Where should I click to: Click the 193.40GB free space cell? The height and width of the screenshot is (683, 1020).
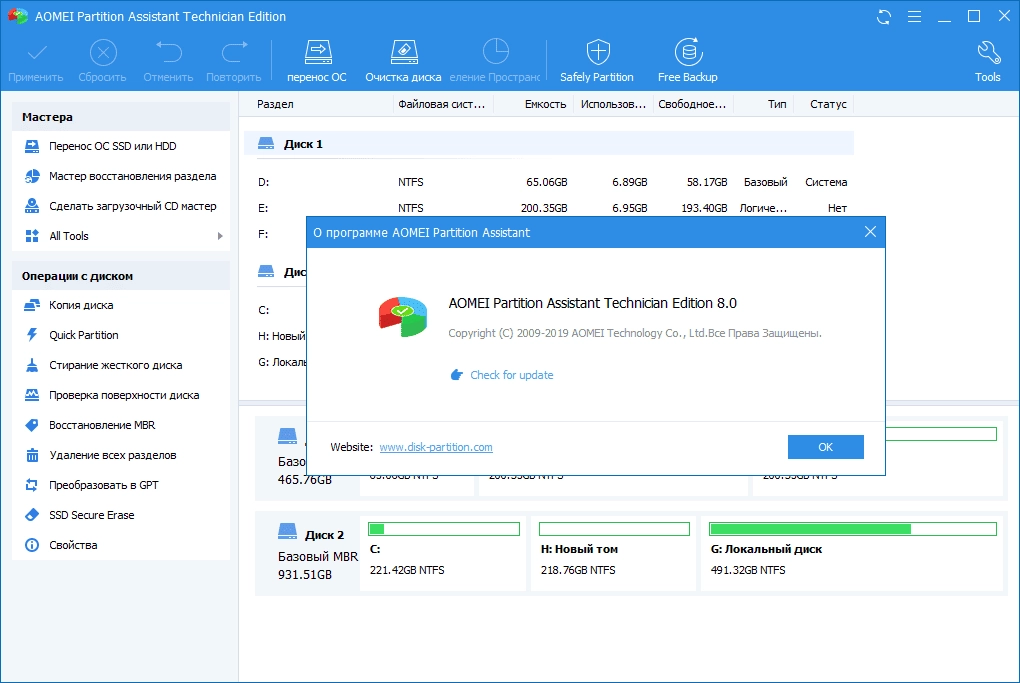click(704, 208)
